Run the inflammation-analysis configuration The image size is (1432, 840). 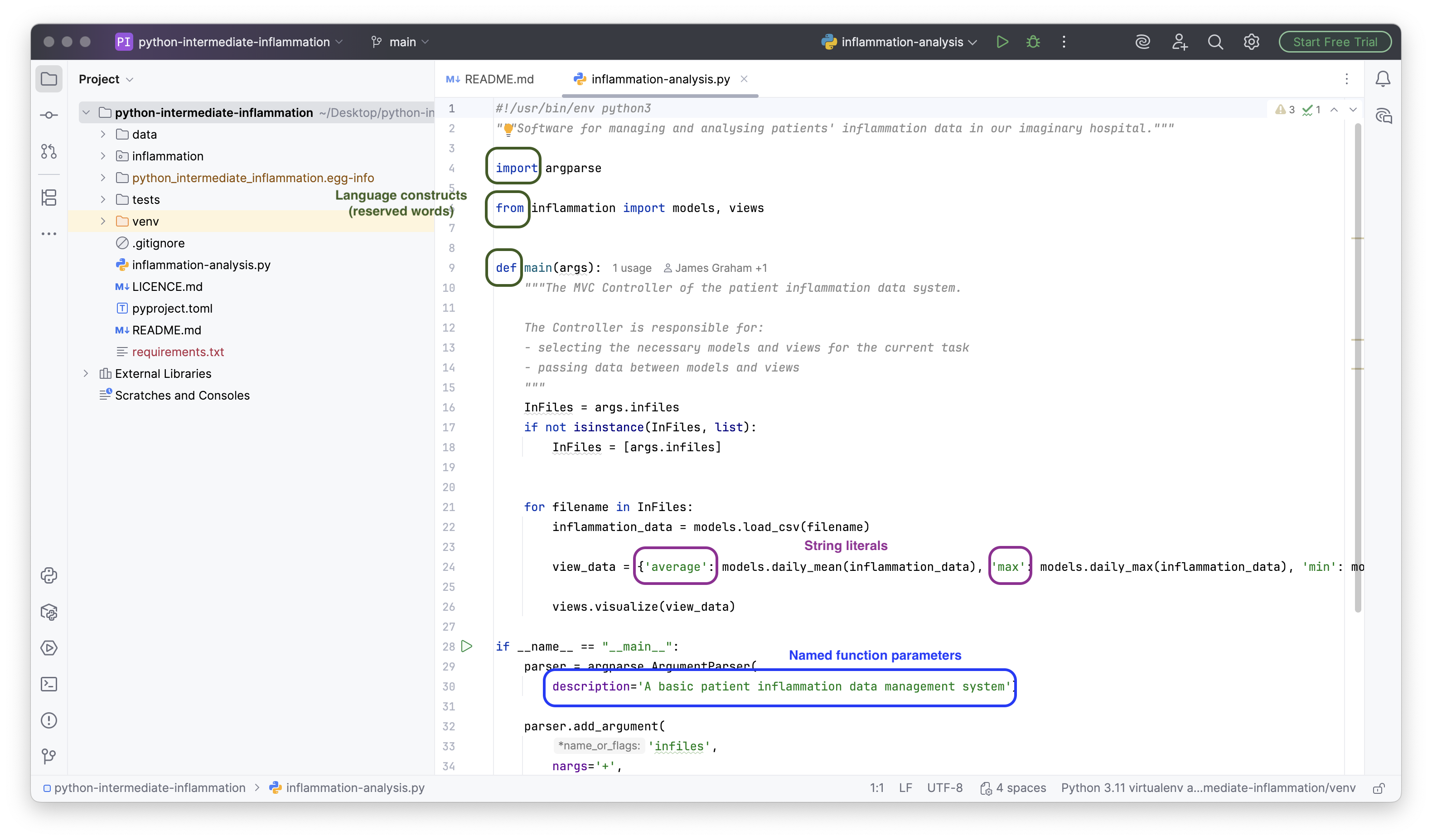click(1002, 42)
